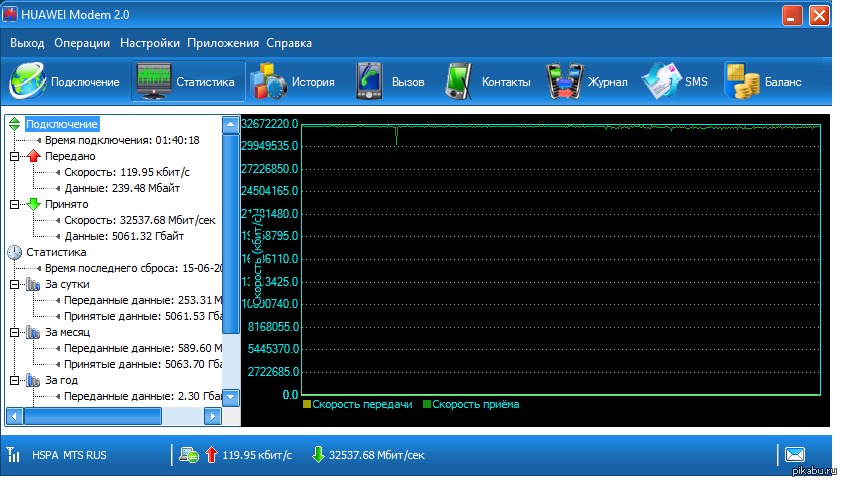Image resolution: width=842 pixels, height=482 pixels.
Task: Open the Журнал log icon
Action: (564, 82)
